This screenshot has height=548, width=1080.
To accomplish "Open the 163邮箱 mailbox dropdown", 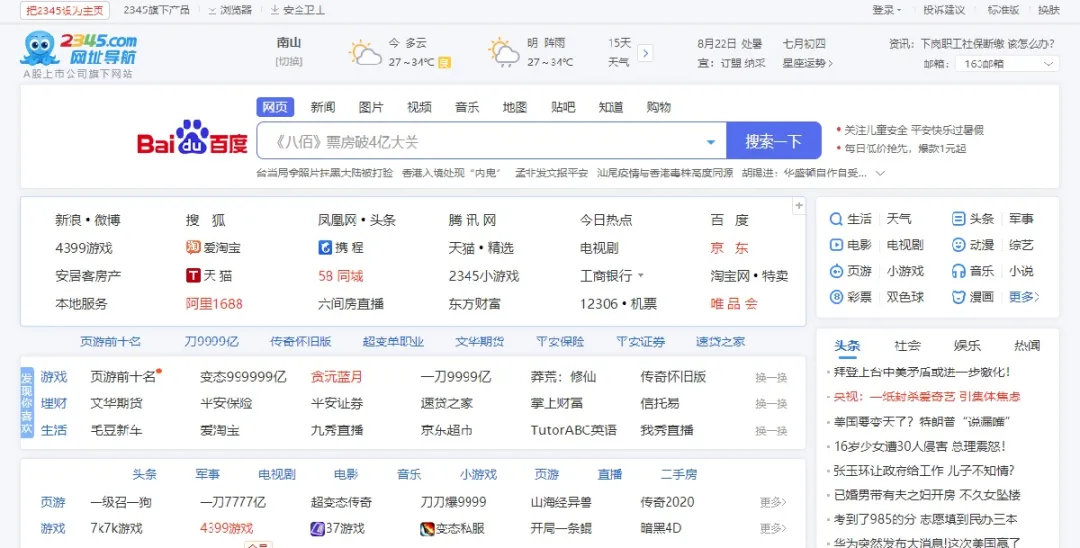I will tap(1006, 63).
